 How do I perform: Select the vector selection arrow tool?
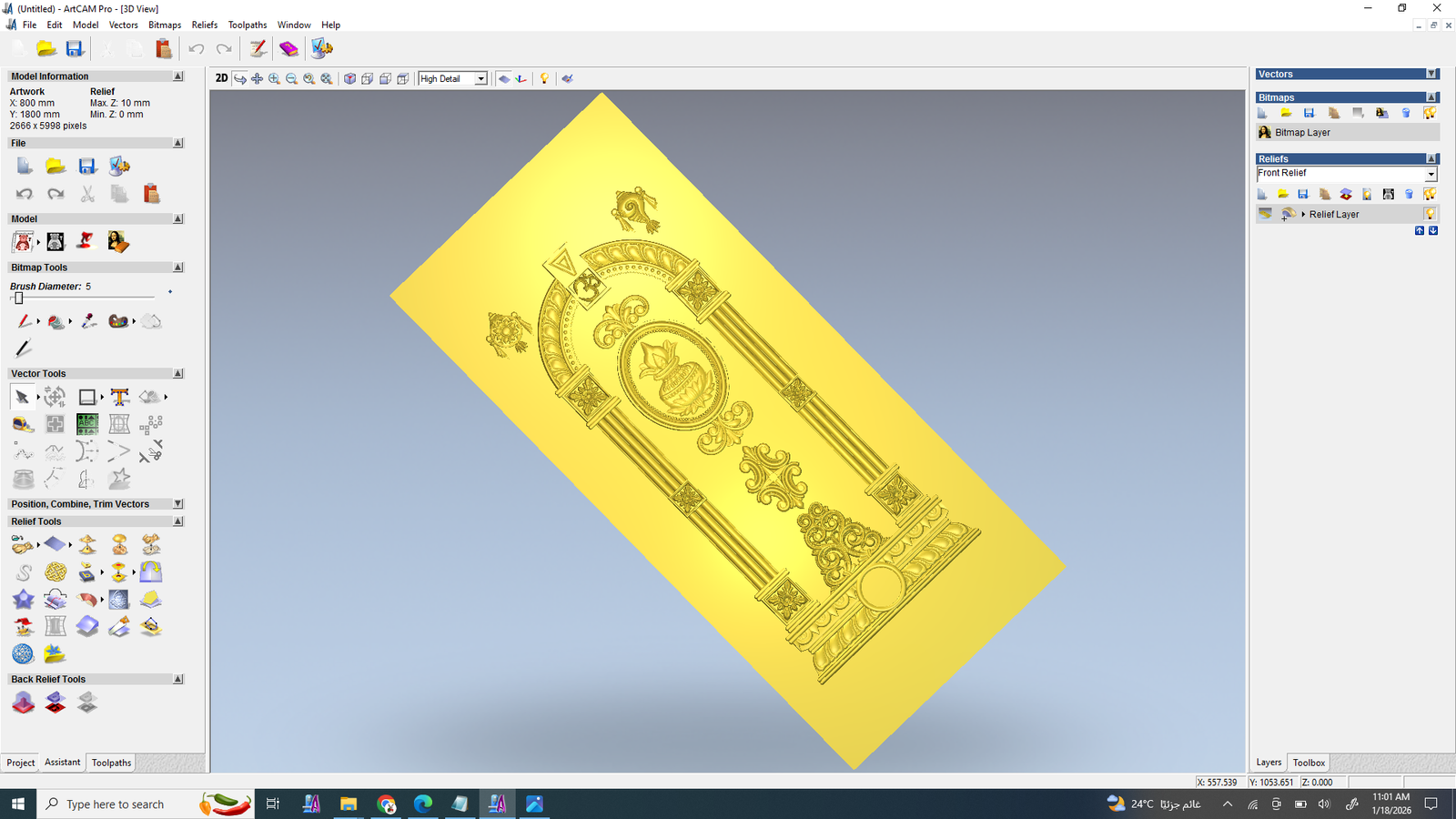(22, 397)
